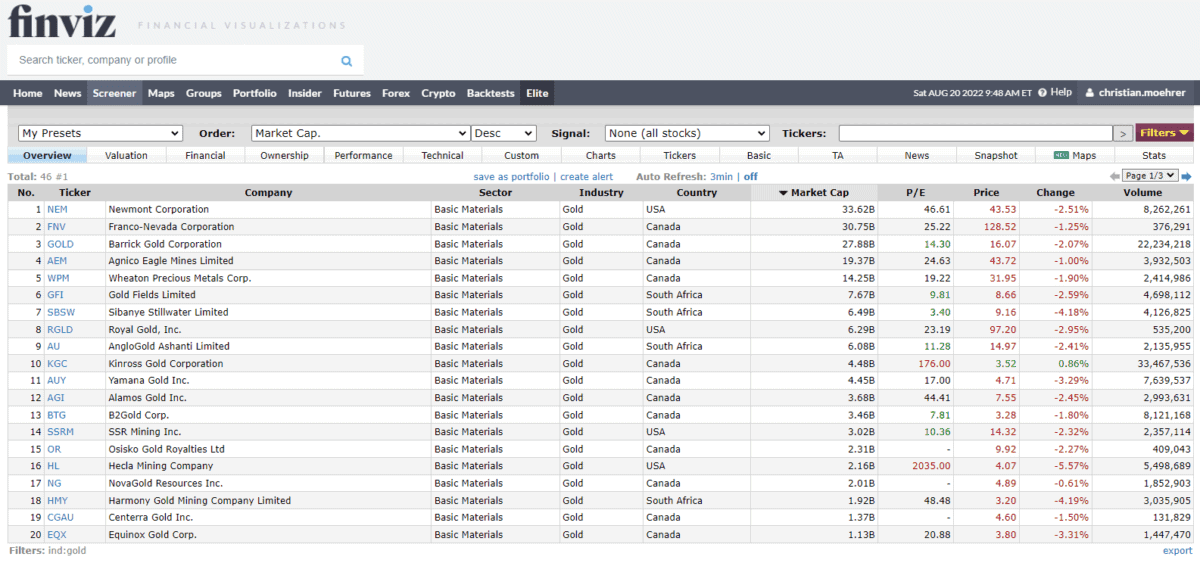Open Backtests in the navigation bar
1200x563 pixels.
(490, 93)
